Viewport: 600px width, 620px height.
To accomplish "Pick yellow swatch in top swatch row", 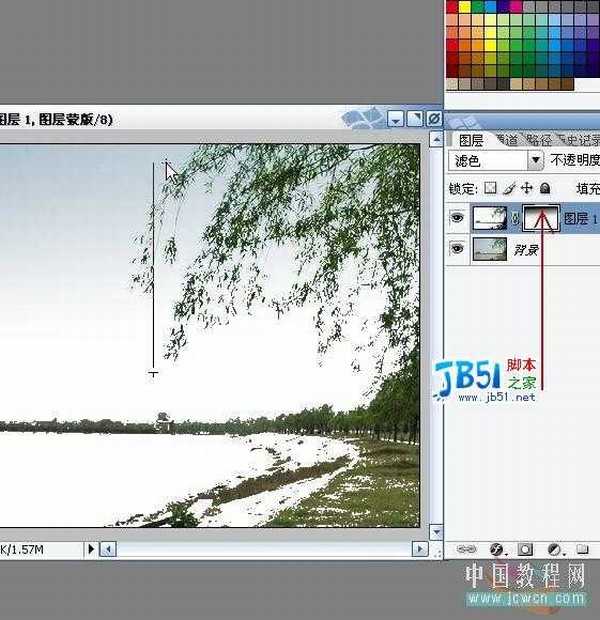I will click(465, 6).
